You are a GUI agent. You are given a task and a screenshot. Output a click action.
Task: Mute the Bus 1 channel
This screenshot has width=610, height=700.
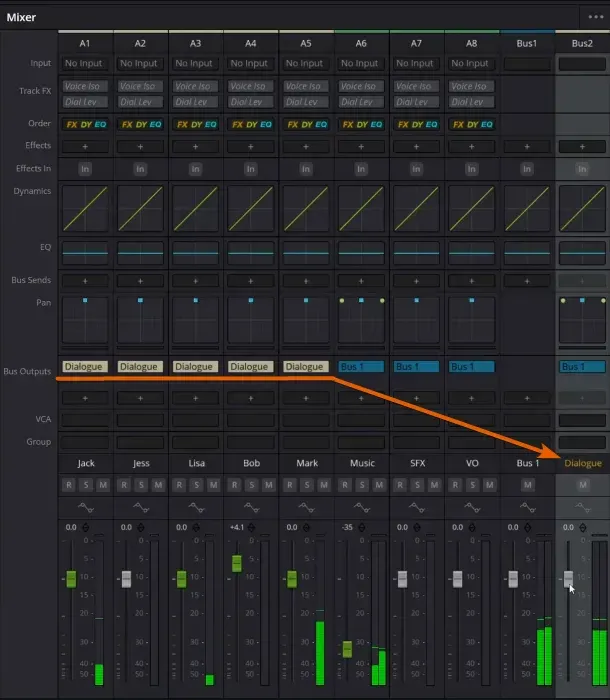pos(527,485)
